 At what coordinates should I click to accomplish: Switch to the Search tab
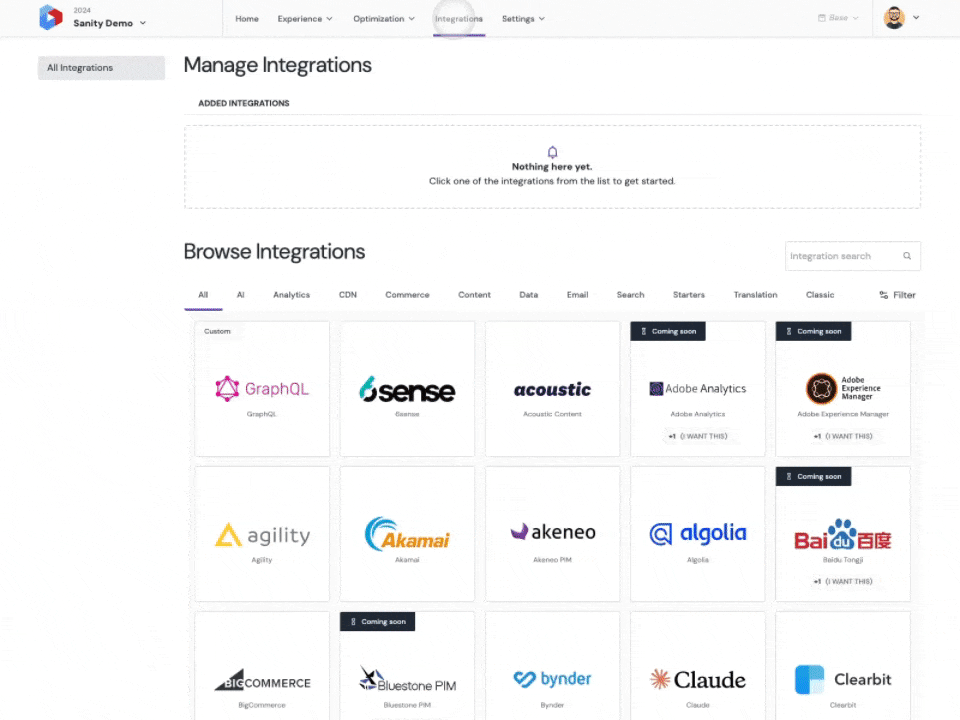[x=631, y=295]
